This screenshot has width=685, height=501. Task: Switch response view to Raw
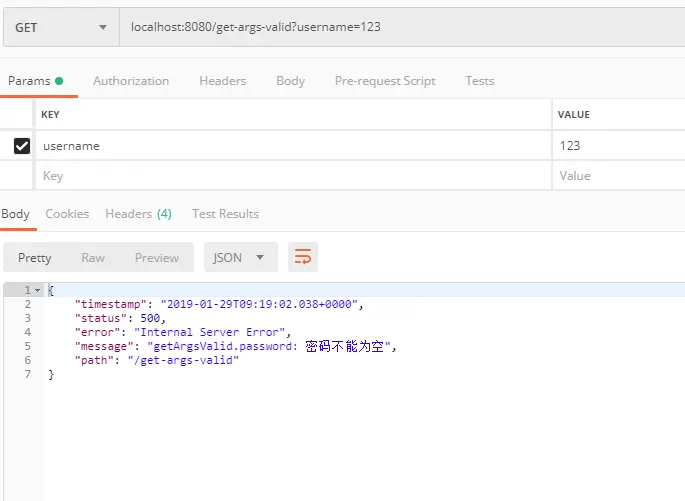[93, 258]
